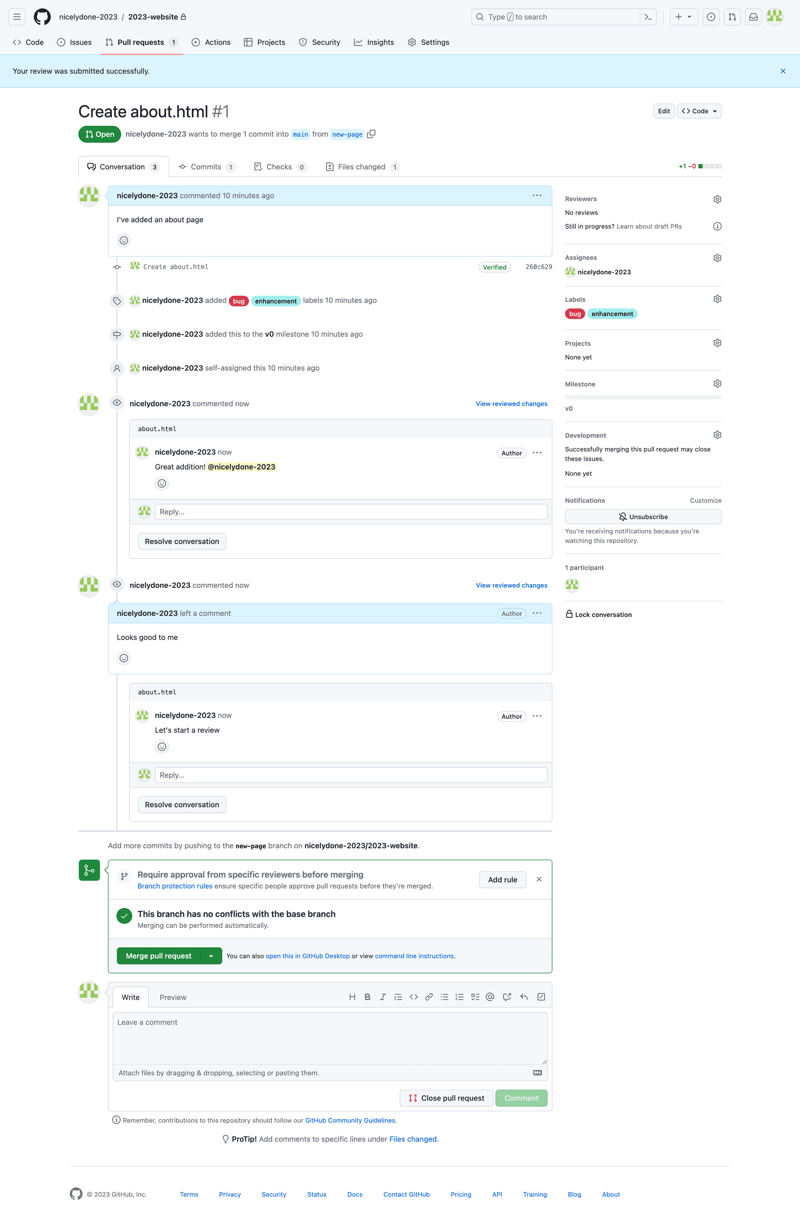Unsubscribe from this pull request's notifications

tap(642, 516)
